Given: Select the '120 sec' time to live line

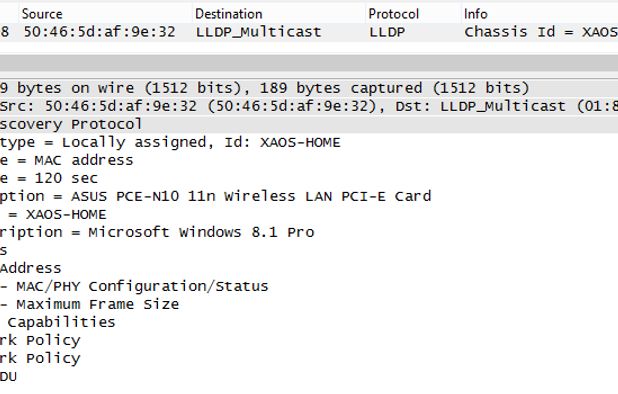Looking at the screenshot, I should coord(309,178).
